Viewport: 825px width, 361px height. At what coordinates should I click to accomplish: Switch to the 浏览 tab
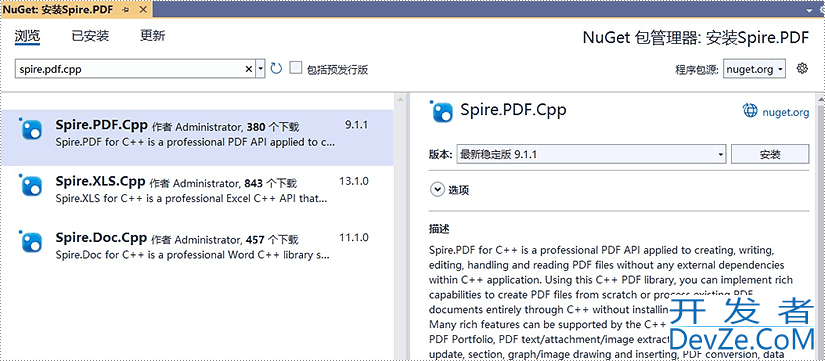point(28,36)
